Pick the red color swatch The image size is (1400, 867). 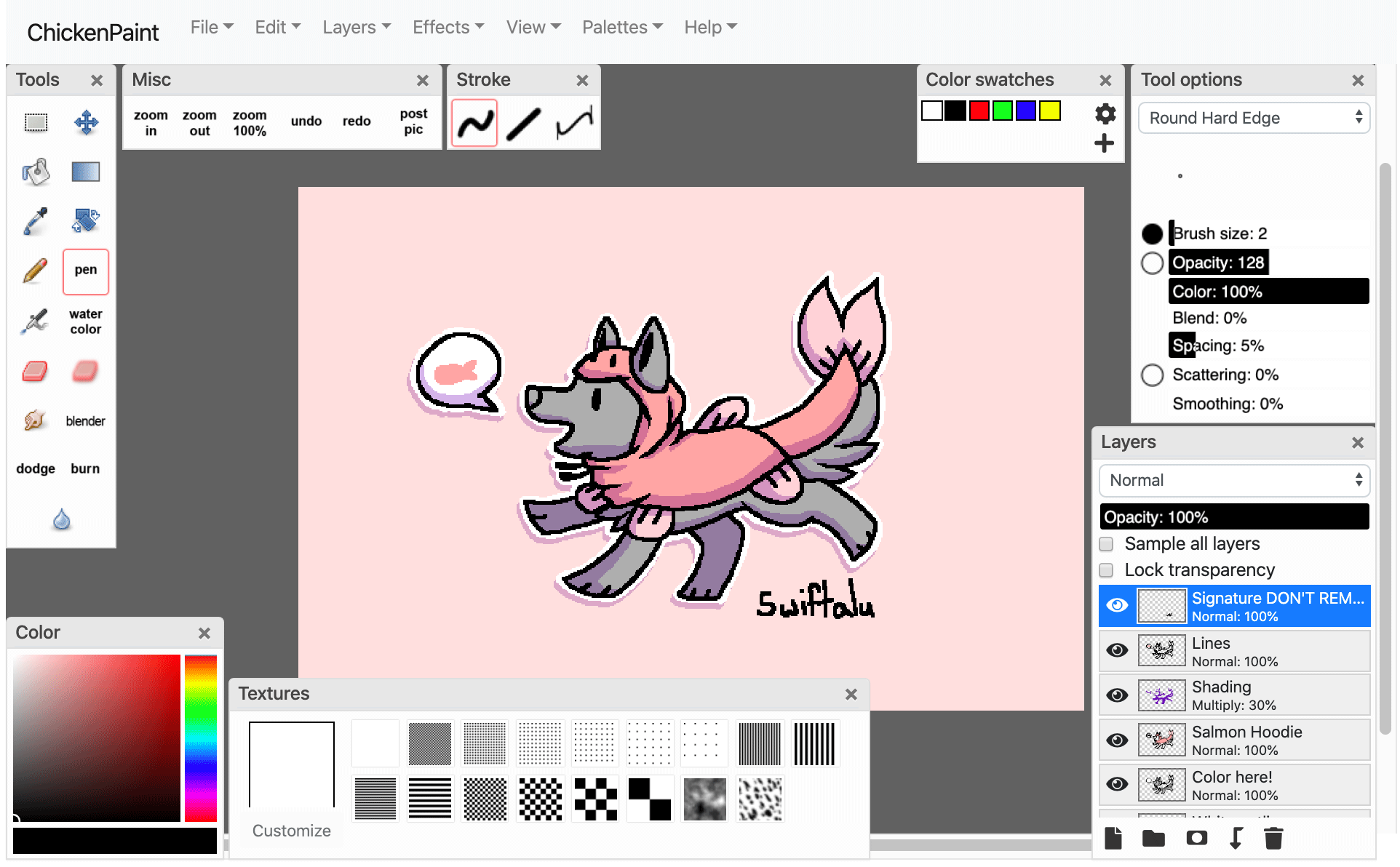point(979,111)
